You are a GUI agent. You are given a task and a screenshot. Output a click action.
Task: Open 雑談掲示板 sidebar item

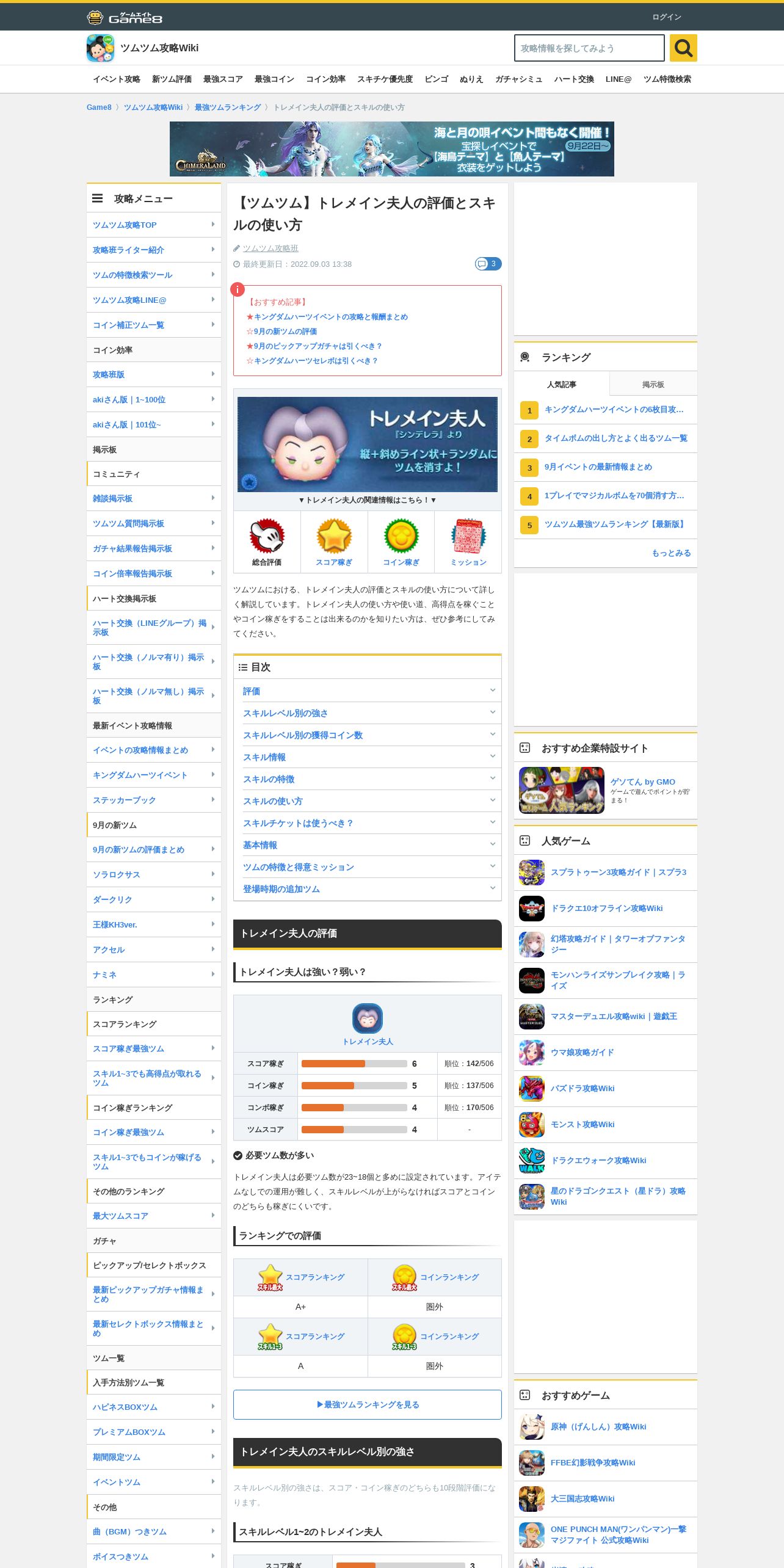[x=154, y=498]
